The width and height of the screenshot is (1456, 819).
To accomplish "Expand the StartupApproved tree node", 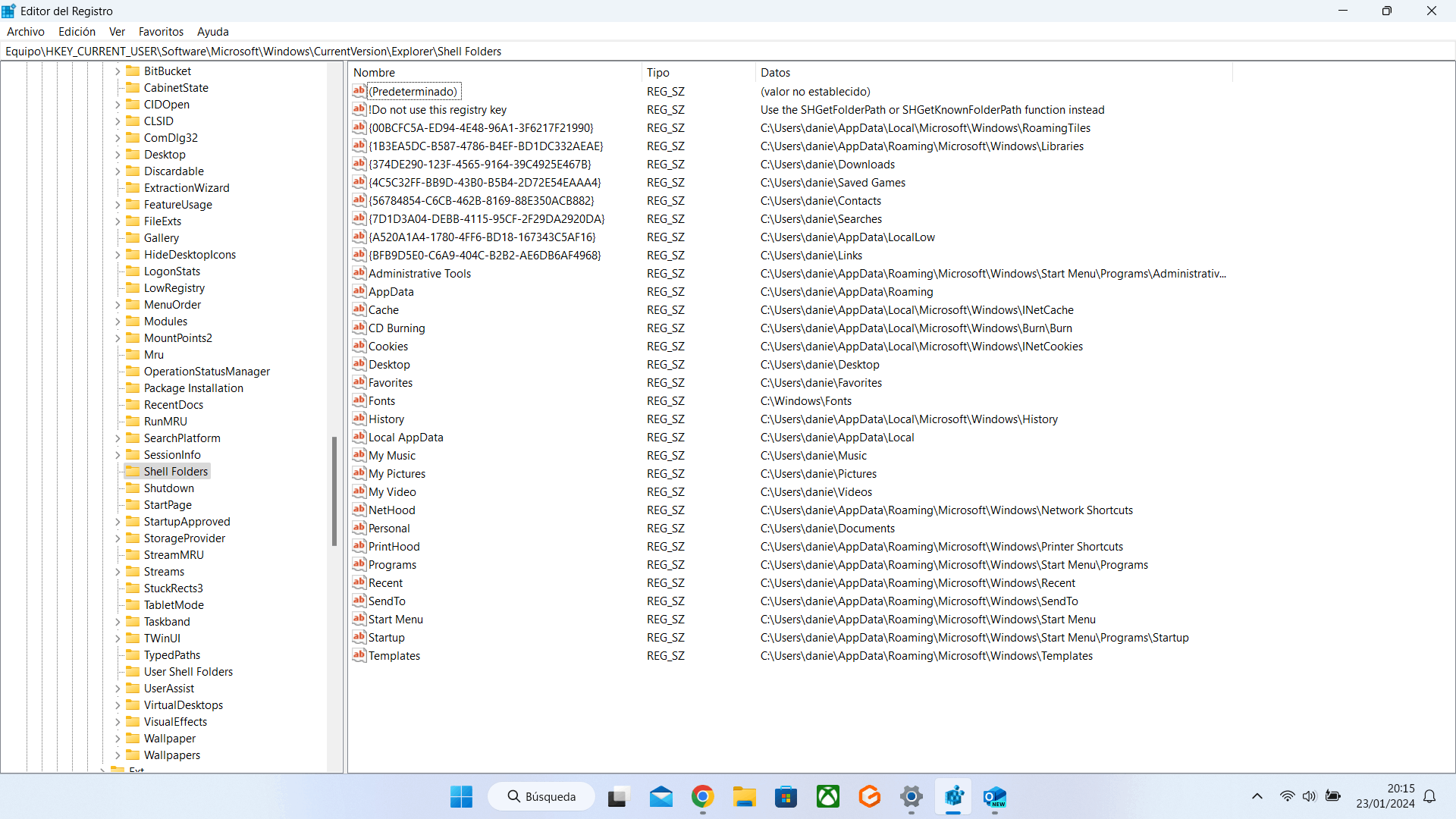I will coord(118,522).
